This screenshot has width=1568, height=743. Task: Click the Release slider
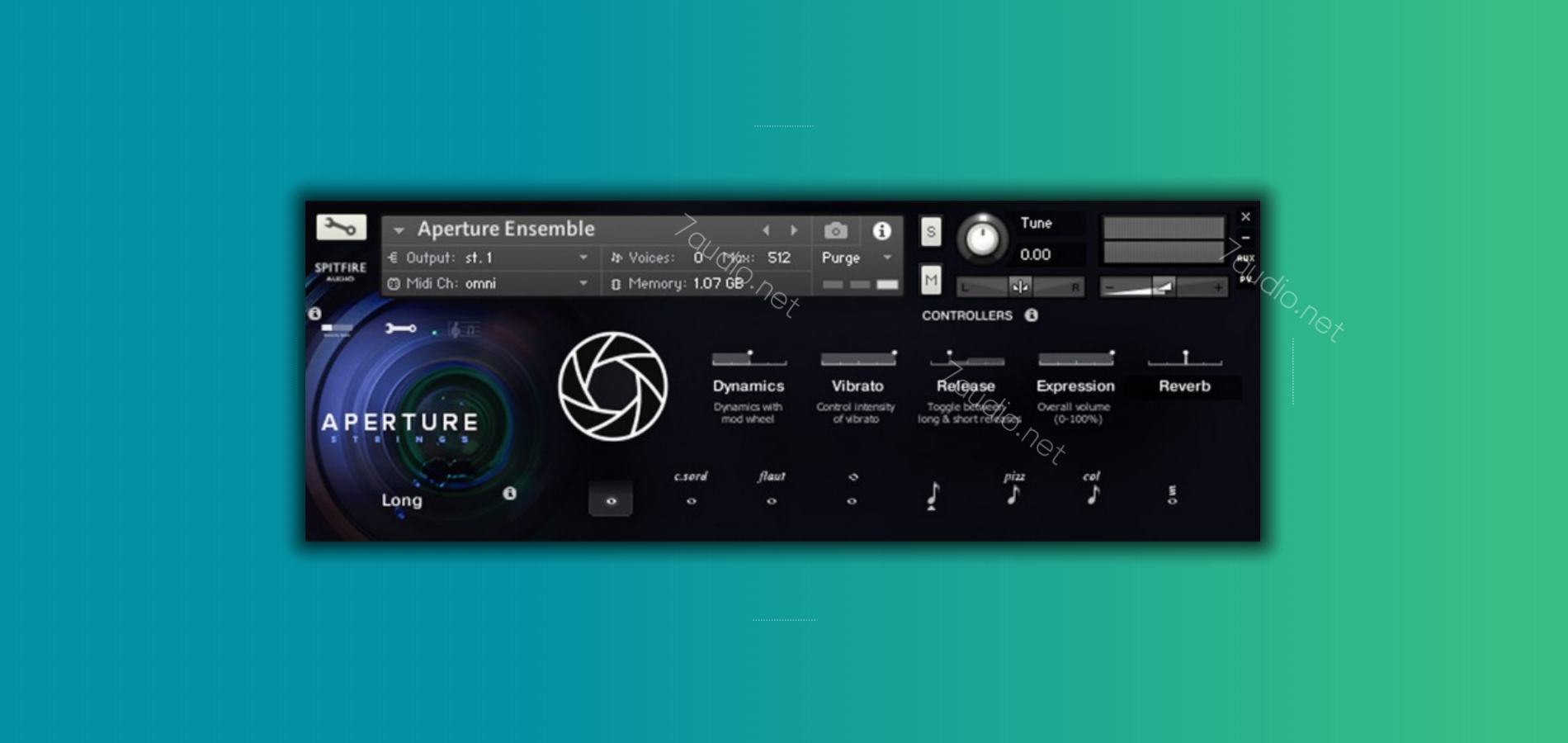click(x=967, y=358)
